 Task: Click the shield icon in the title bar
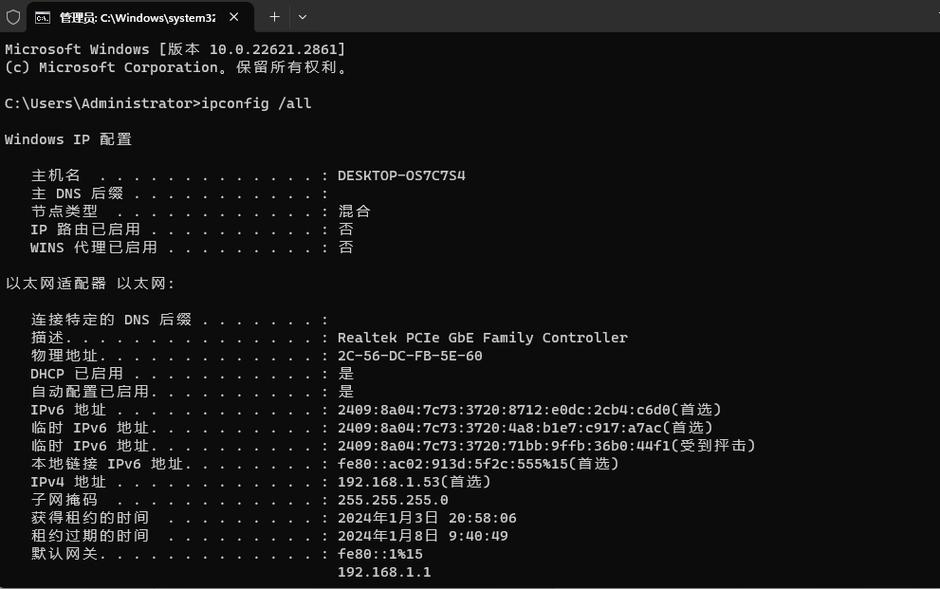pos(13,17)
